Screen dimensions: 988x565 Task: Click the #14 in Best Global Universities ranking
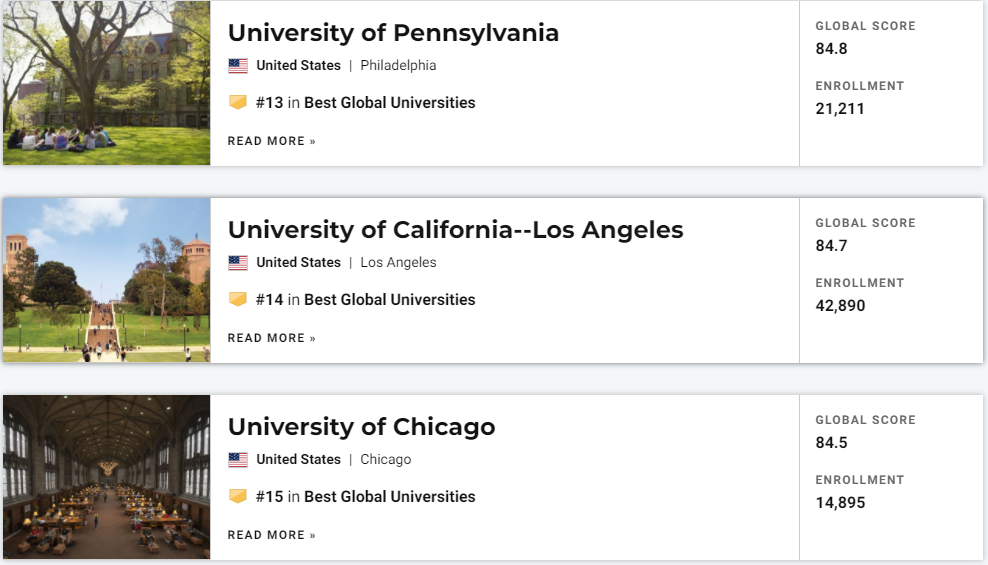coord(365,299)
